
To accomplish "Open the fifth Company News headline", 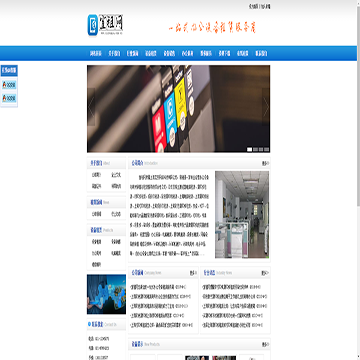I will [x=156, y=325].
